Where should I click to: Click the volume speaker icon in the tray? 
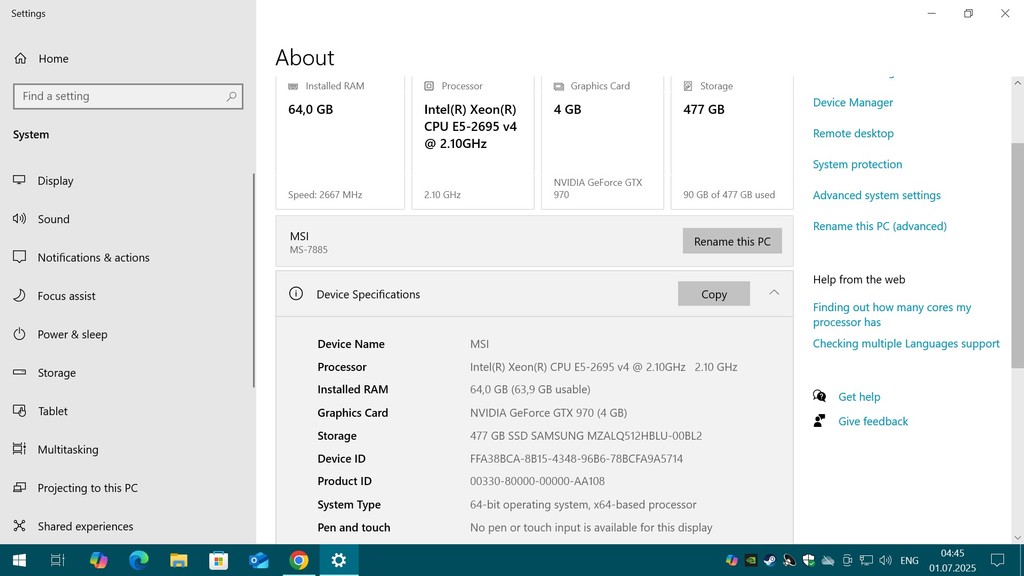tap(886, 560)
